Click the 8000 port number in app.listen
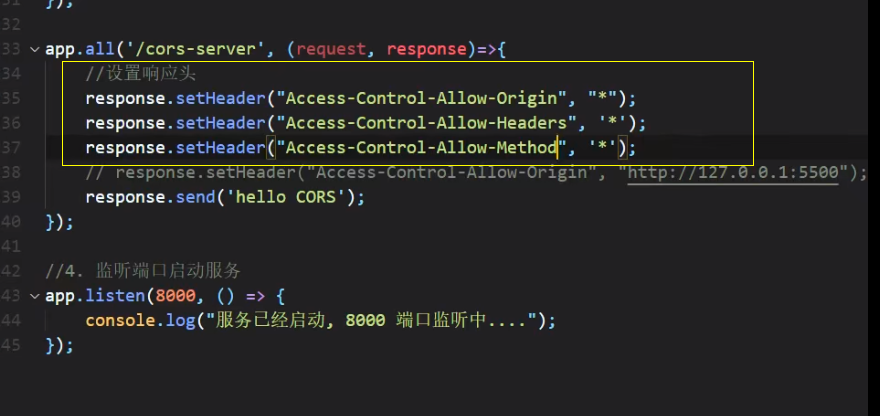880x416 pixels. [x=175, y=296]
